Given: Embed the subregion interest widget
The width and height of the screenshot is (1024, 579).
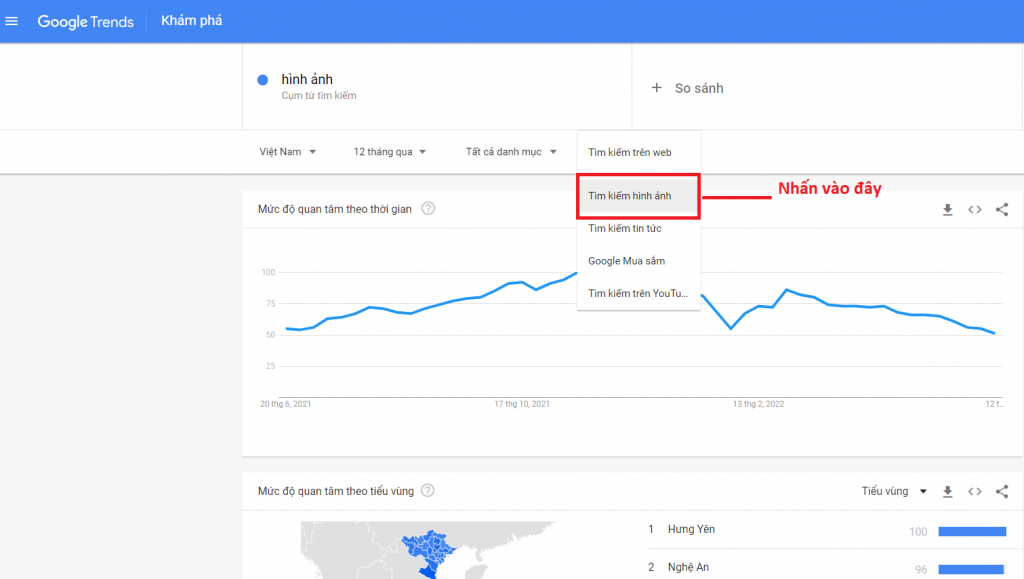Looking at the screenshot, I should [974, 492].
